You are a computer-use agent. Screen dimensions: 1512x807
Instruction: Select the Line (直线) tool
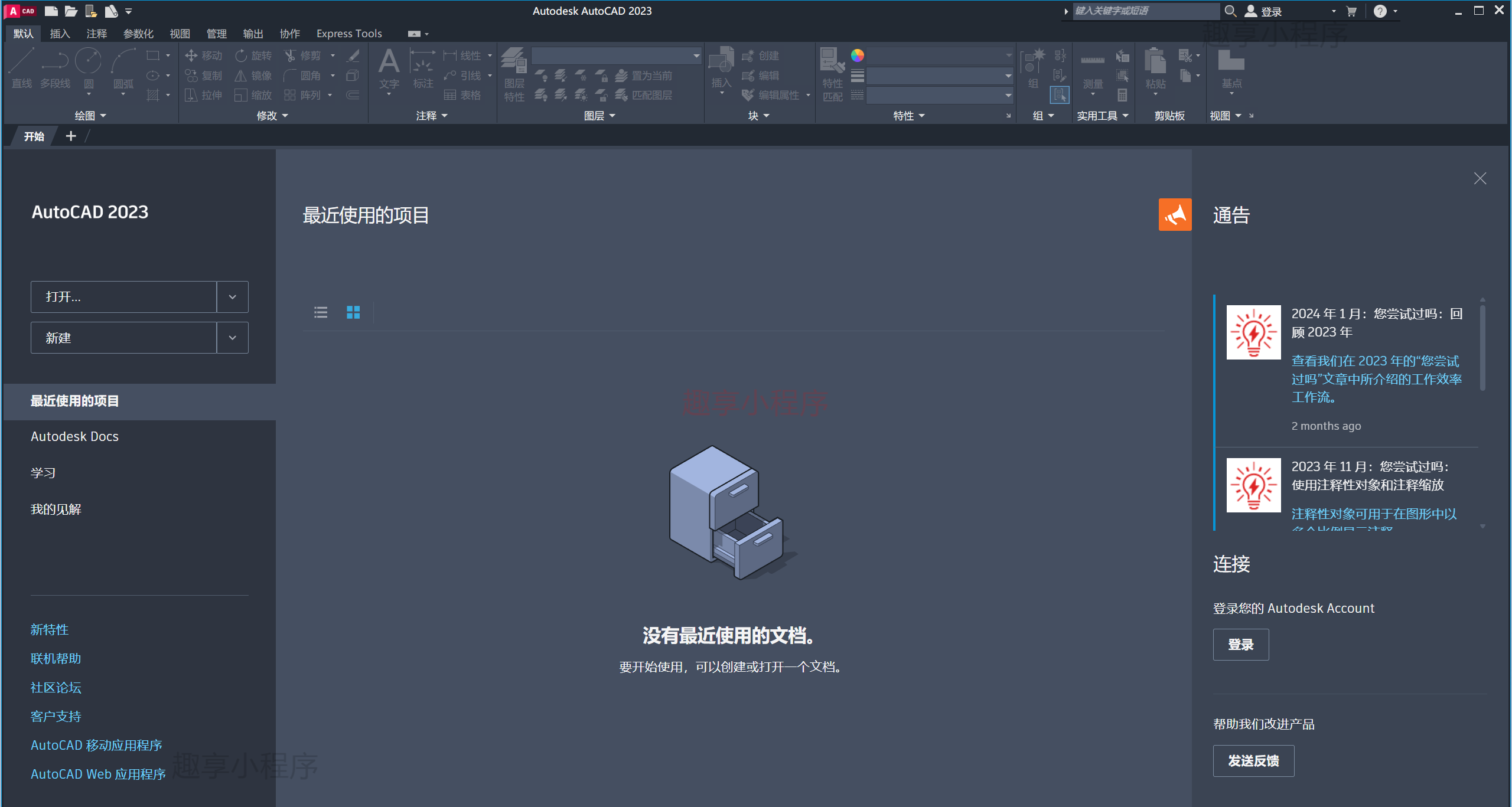[22, 68]
